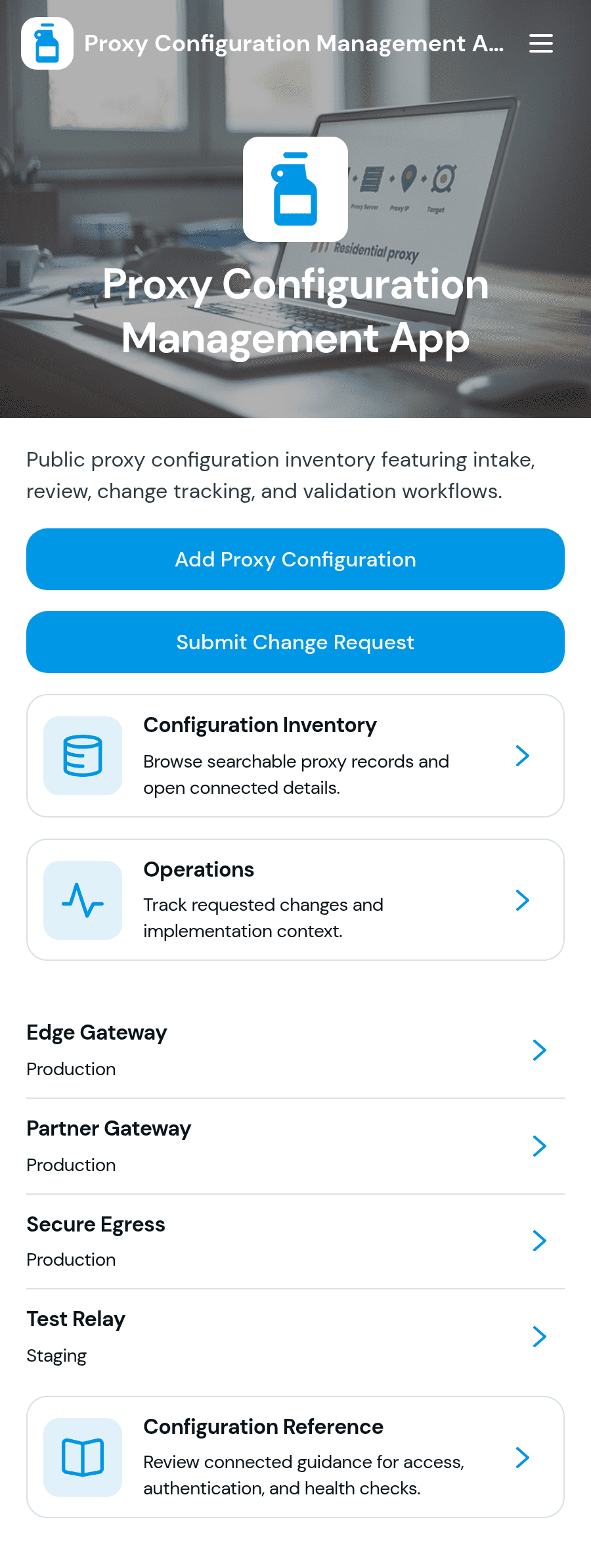591x1568 pixels.
Task: Click the database icon for Configuration Inventory
Action: (x=83, y=756)
